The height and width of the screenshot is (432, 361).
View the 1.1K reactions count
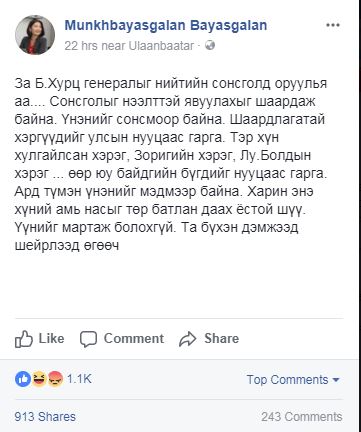point(79,379)
